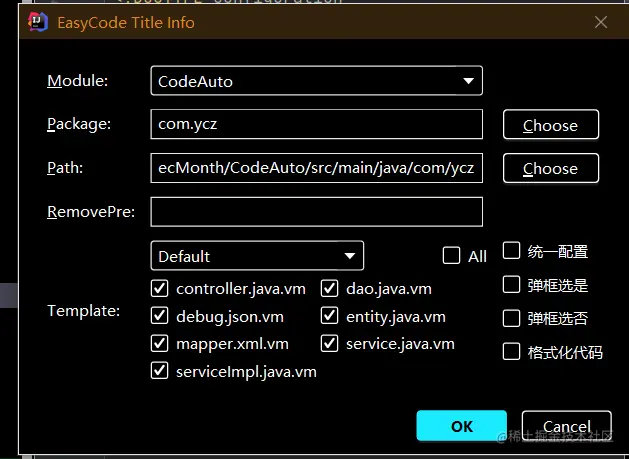Close the EasyCode Title Info dialog
Viewport: 629px width, 459px height.
tap(600, 22)
